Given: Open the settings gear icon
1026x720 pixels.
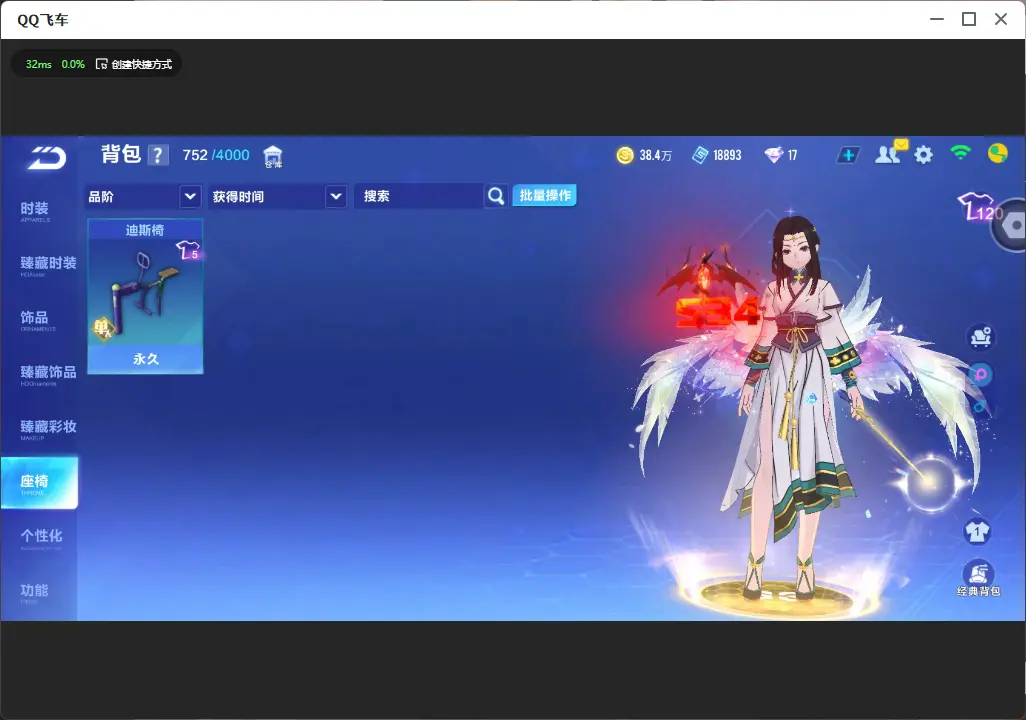Looking at the screenshot, I should 923,155.
